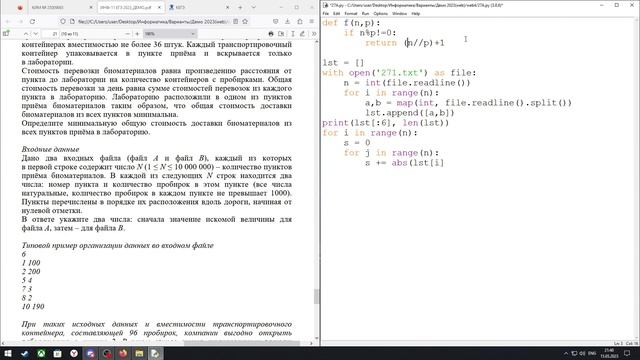Screen dimensions: 640x360
Task: Open the PDF zoom level dropdown
Action: tap(170, 33)
